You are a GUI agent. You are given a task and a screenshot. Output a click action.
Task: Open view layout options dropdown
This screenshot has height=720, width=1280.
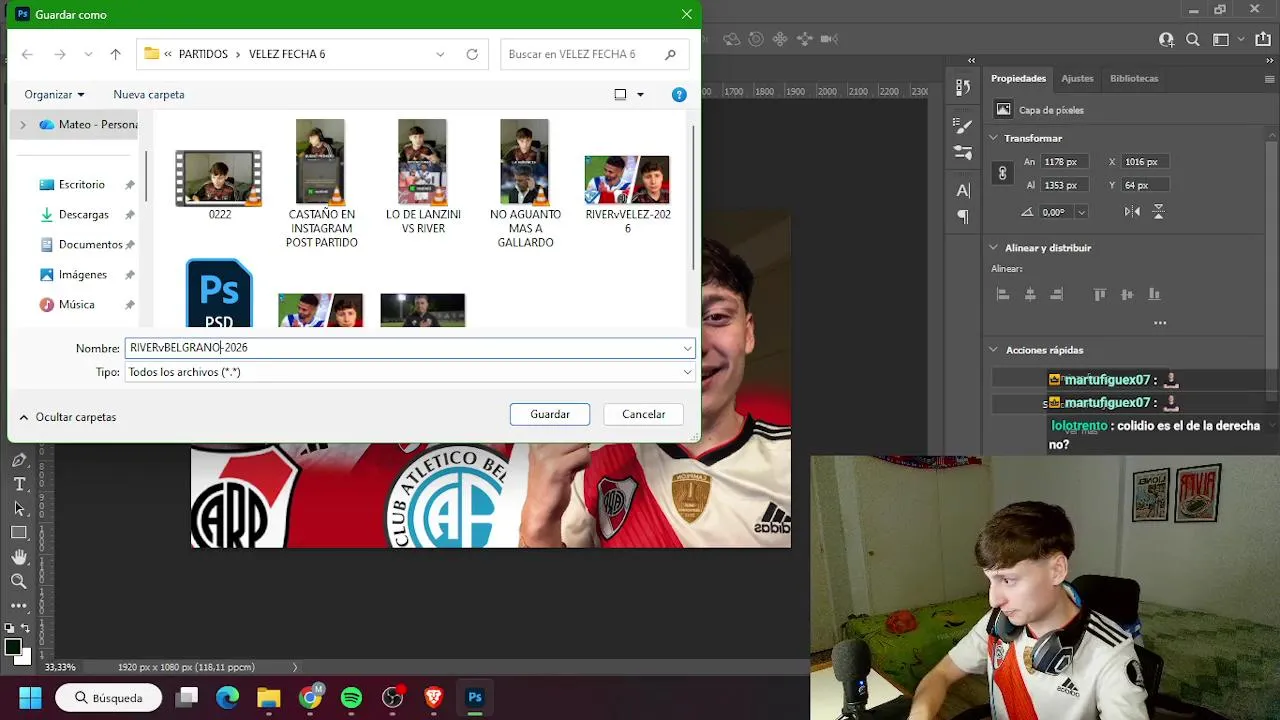click(640, 95)
